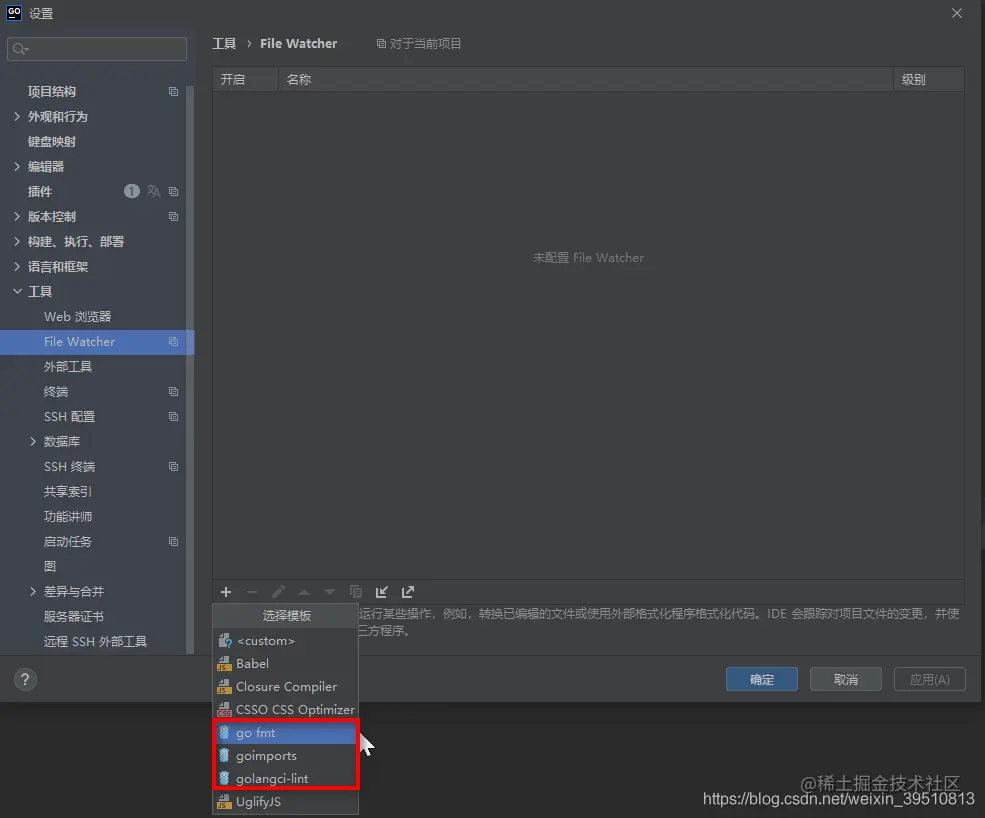Click the custom template icon
The height and width of the screenshot is (818, 985).
point(225,641)
